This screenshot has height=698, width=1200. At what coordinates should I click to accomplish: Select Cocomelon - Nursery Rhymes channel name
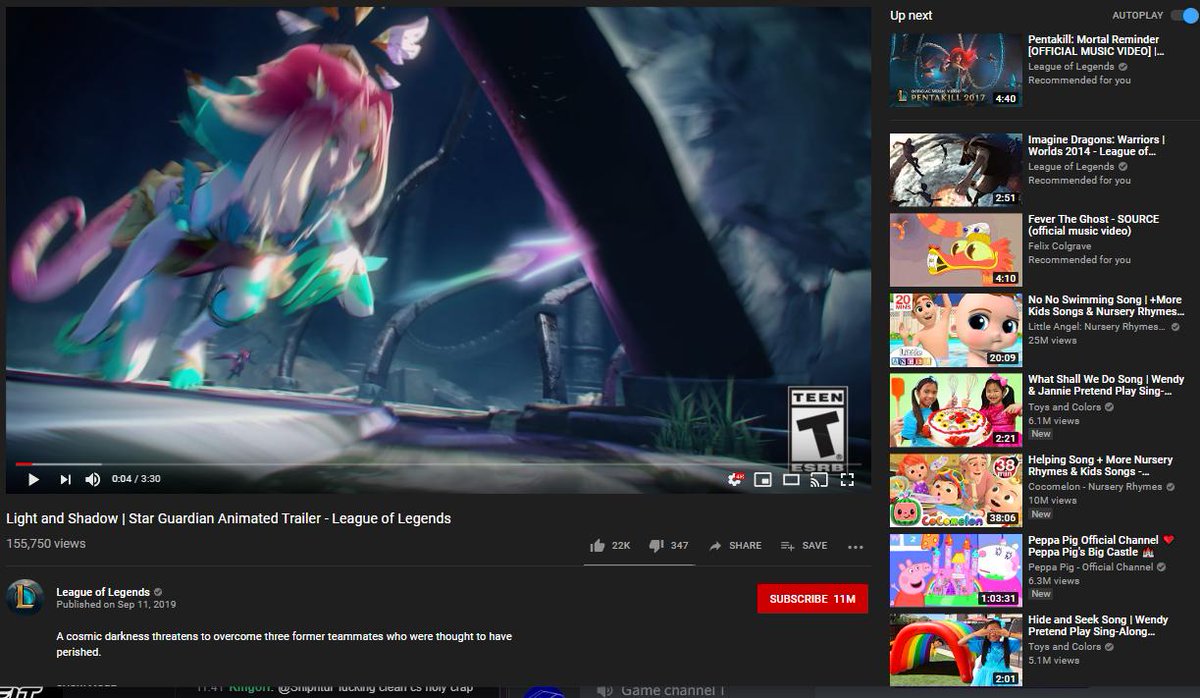[x=1095, y=486]
